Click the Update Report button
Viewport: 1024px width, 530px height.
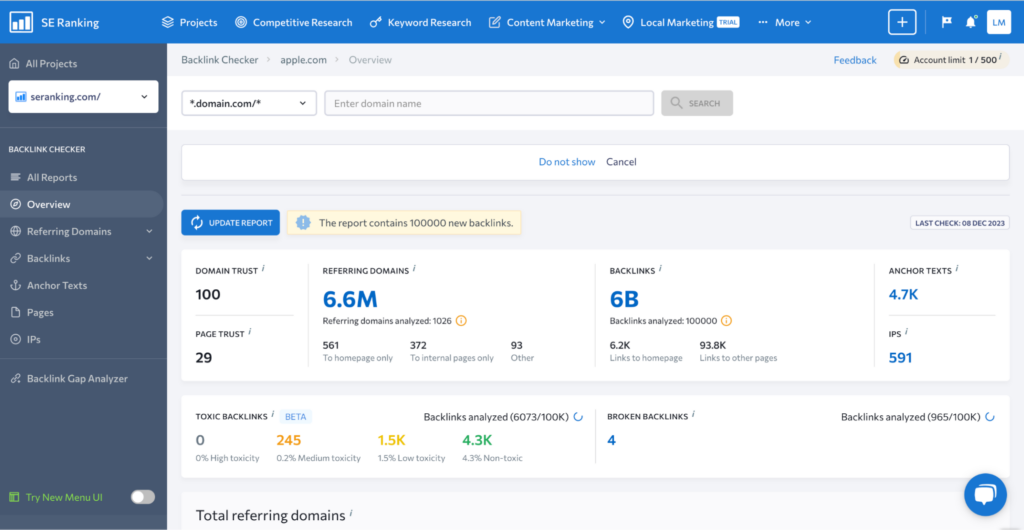pyautogui.click(x=231, y=223)
